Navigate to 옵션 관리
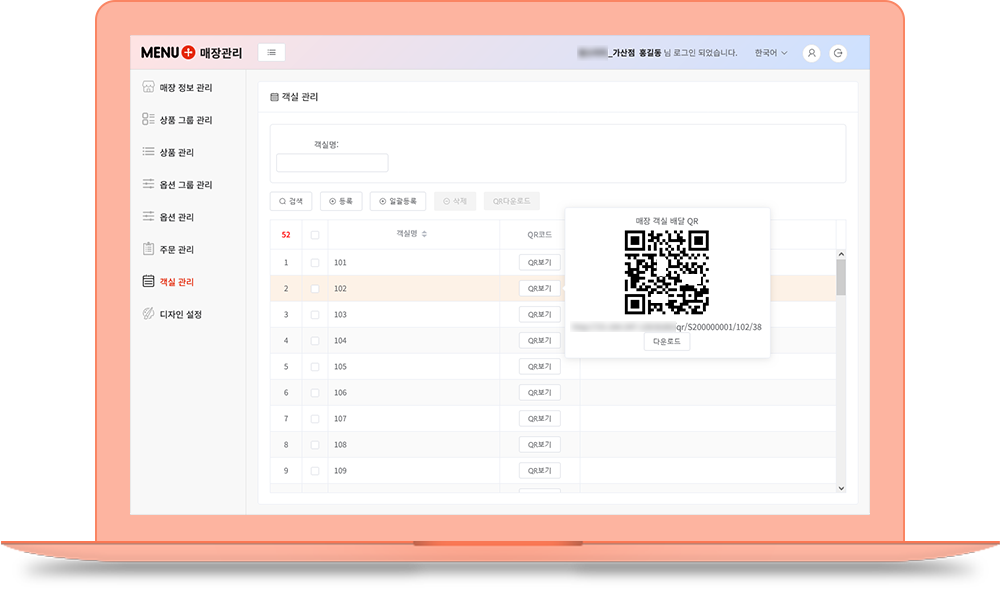 pos(177,217)
